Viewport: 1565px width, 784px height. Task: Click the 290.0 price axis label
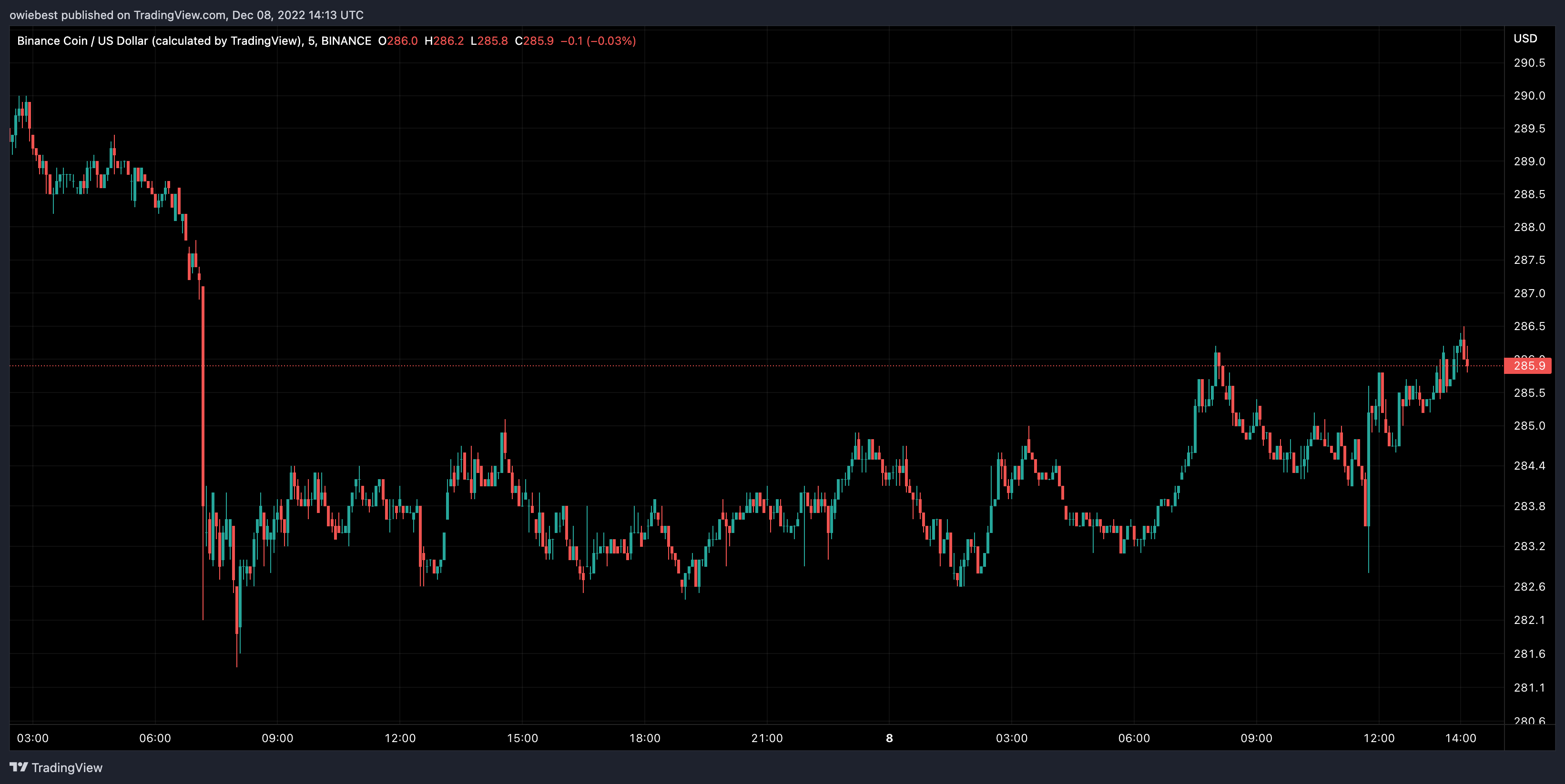pyautogui.click(x=1529, y=95)
